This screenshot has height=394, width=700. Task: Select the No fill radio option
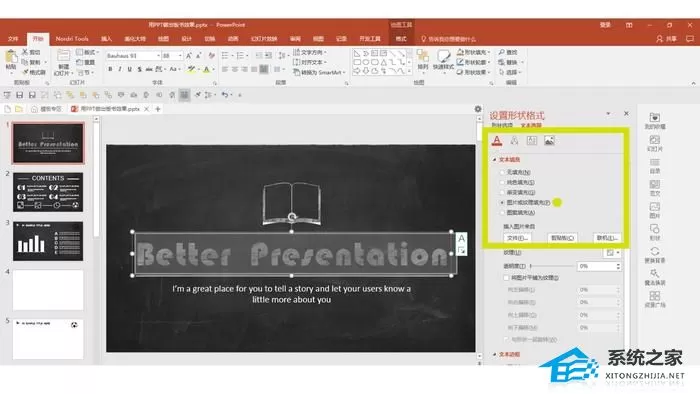coord(502,172)
